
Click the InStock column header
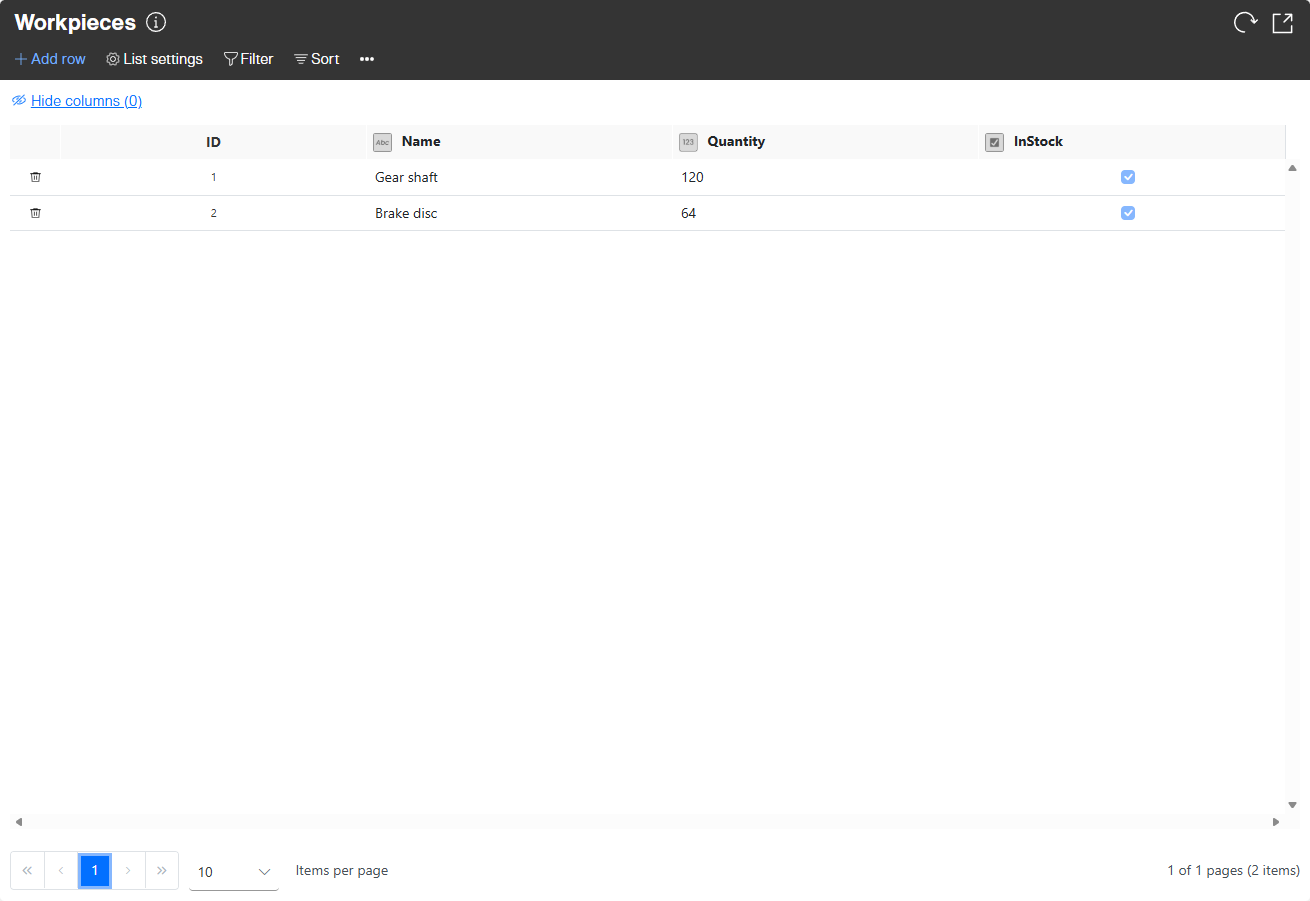click(x=1132, y=142)
